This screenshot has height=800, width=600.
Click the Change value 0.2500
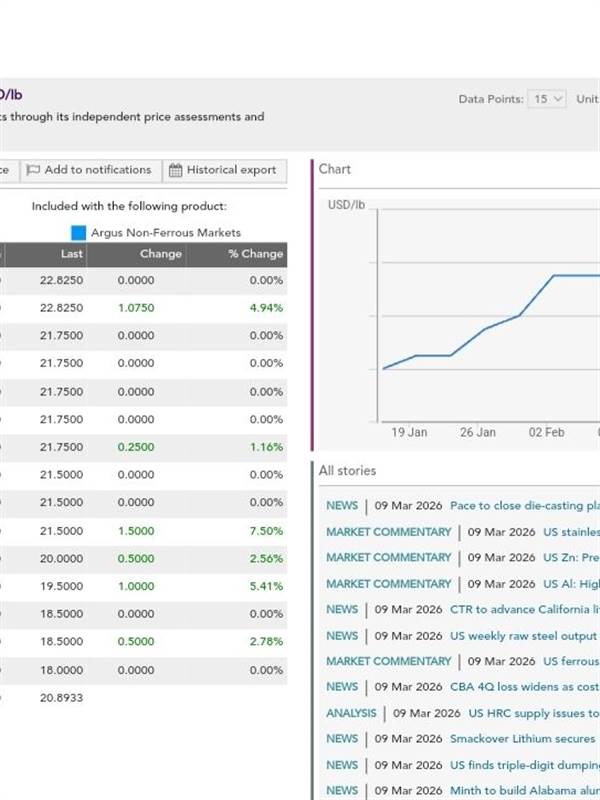pyautogui.click(x=136, y=447)
